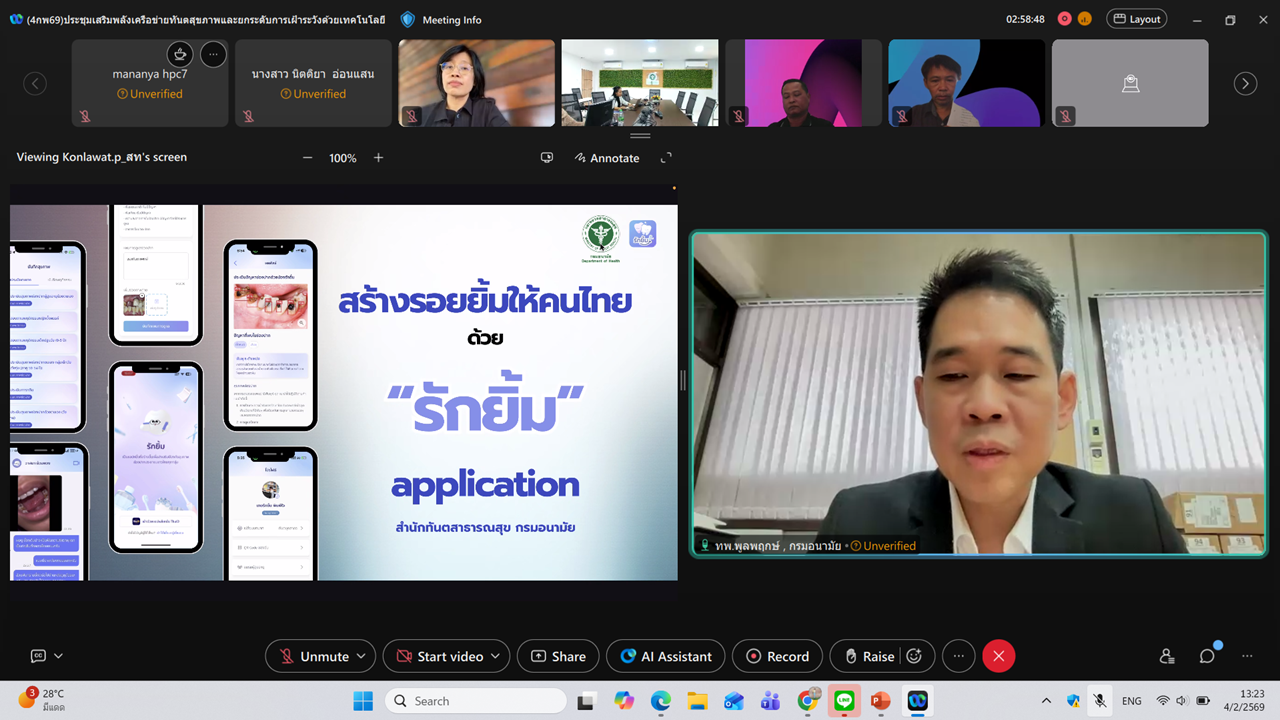Start recording with Record button

point(777,656)
